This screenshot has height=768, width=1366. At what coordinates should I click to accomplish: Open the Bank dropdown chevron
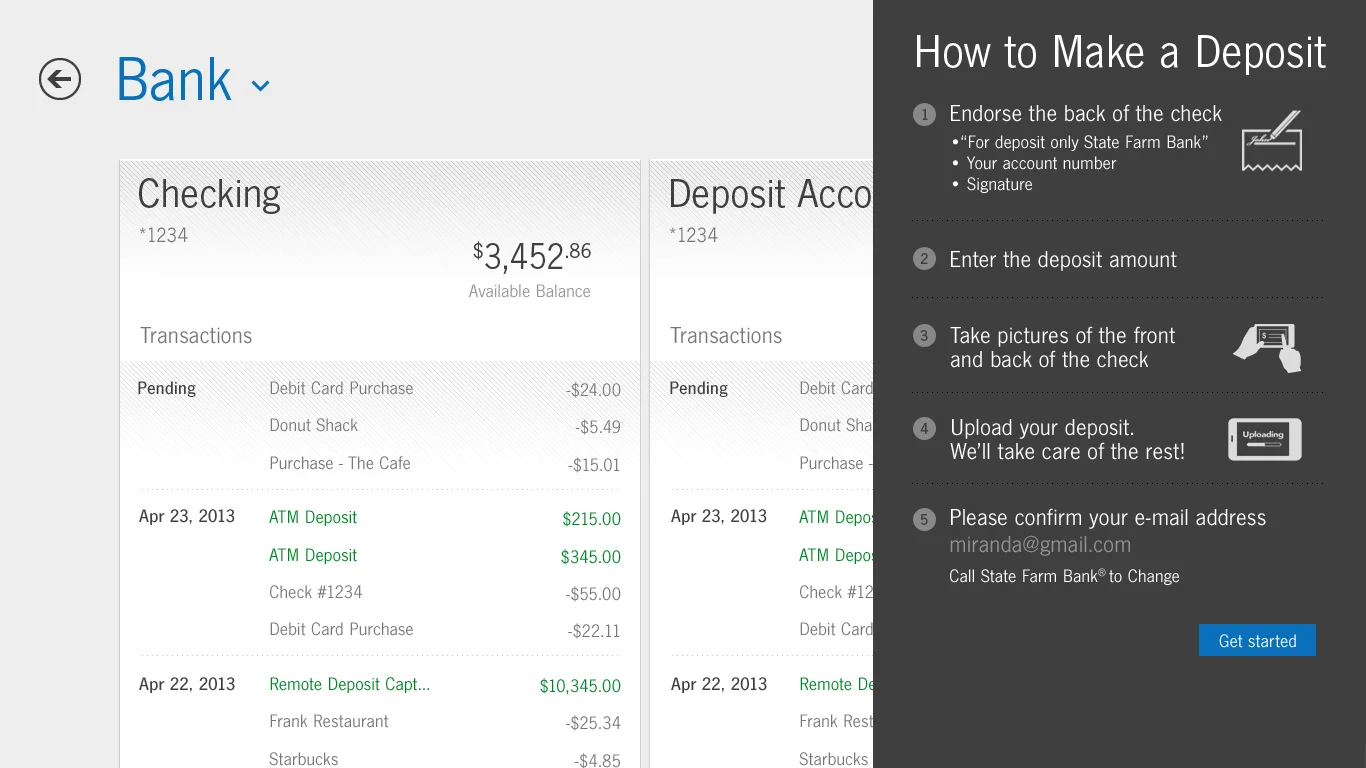260,85
